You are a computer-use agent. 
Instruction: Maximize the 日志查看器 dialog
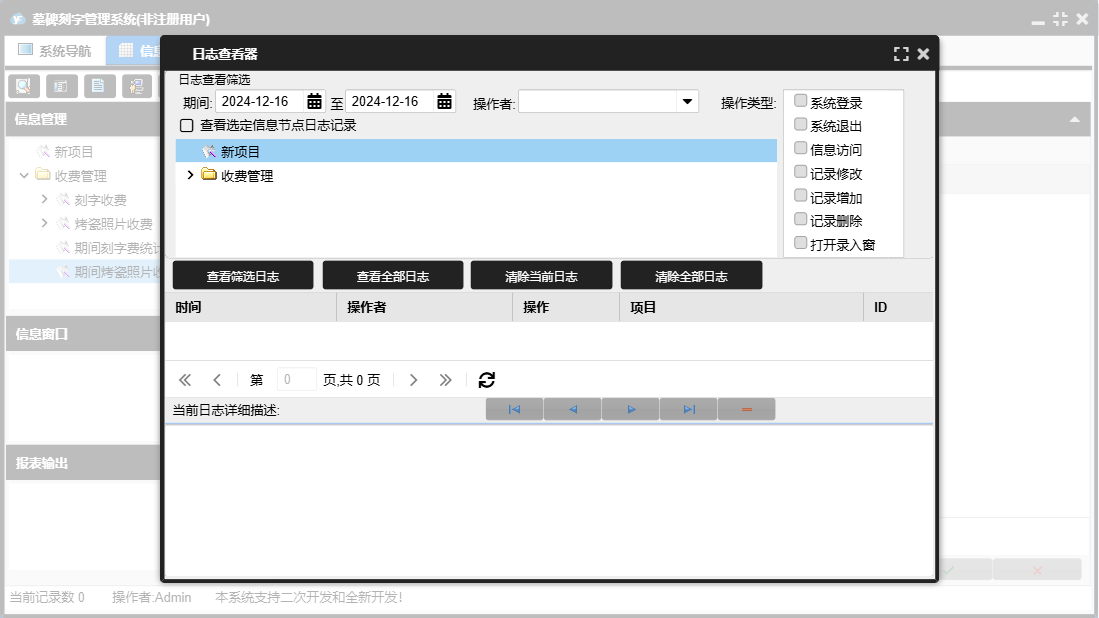pyautogui.click(x=901, y=54)
